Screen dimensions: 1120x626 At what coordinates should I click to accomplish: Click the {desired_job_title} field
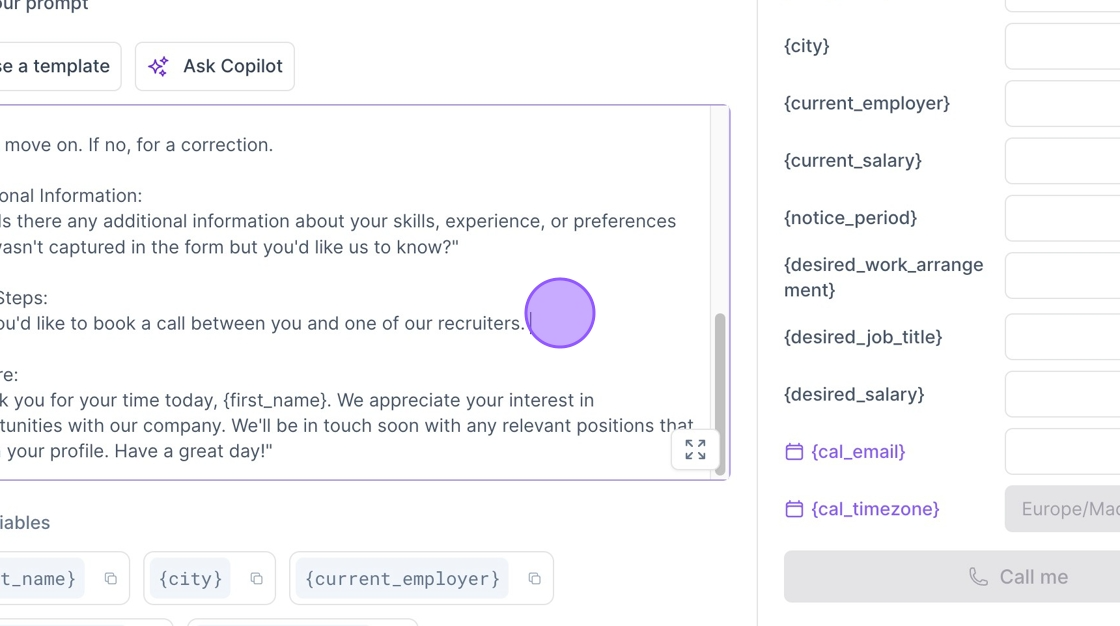(x=1062, y=337)
